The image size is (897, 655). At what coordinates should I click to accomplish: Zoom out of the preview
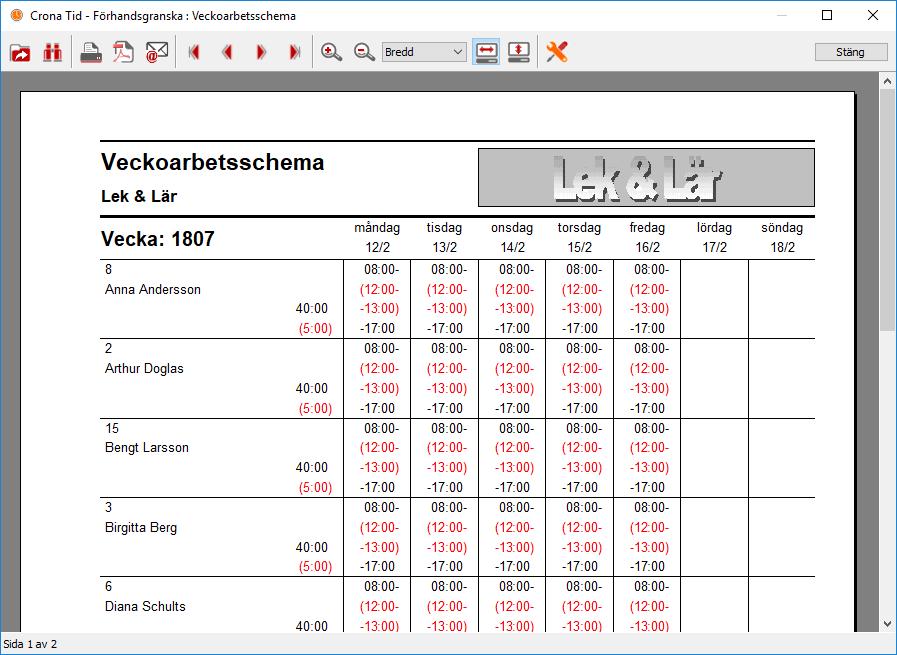(364, 53)
